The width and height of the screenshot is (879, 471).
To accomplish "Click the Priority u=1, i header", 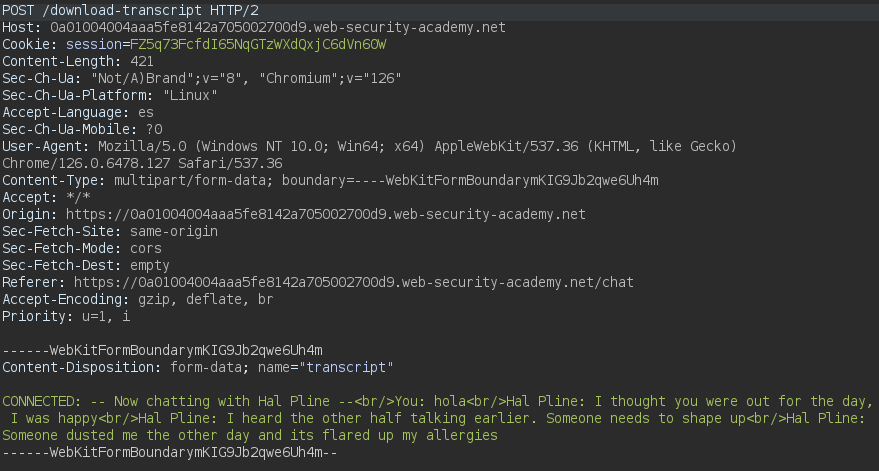I will [66, 316].
